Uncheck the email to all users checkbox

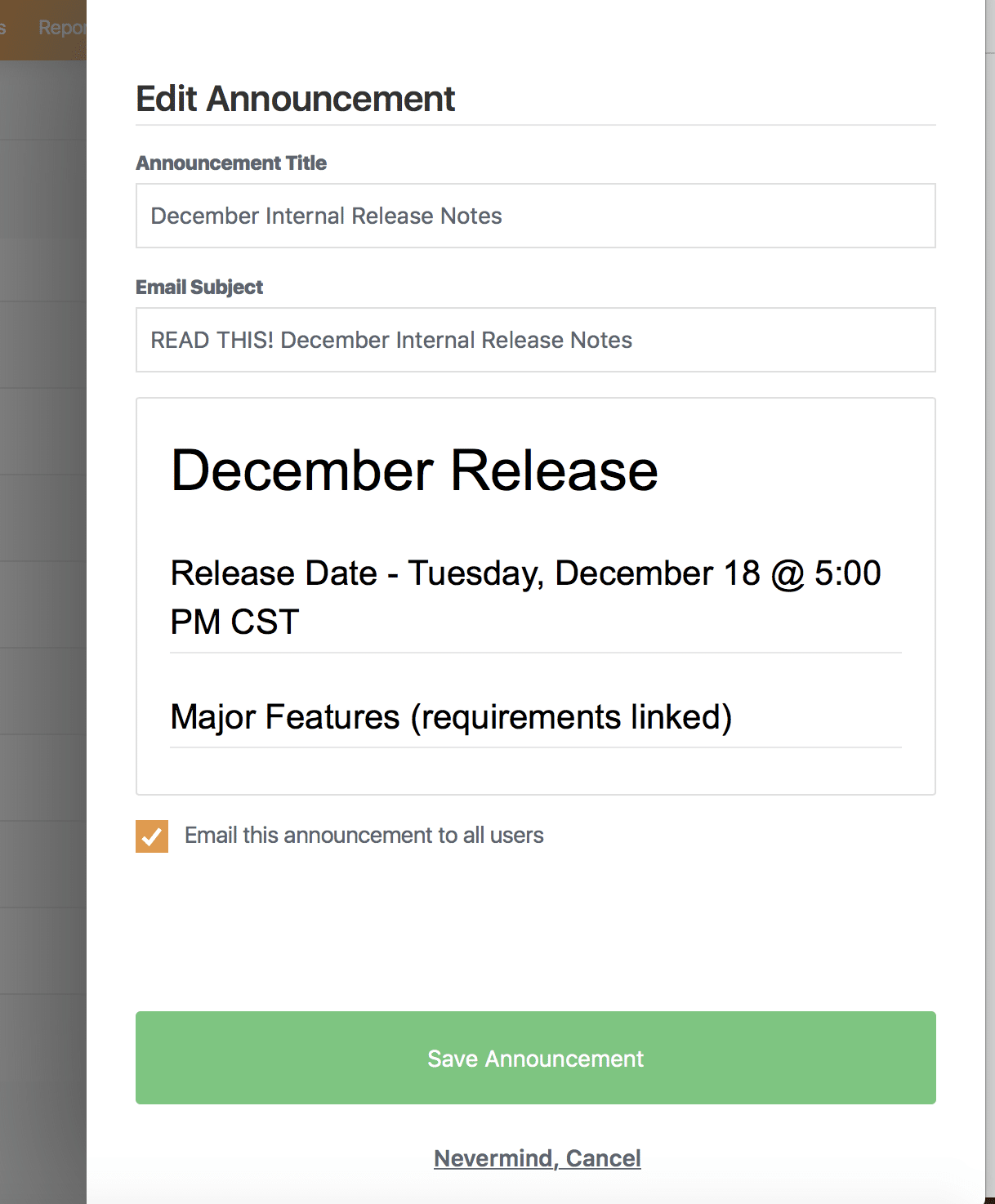152,836
